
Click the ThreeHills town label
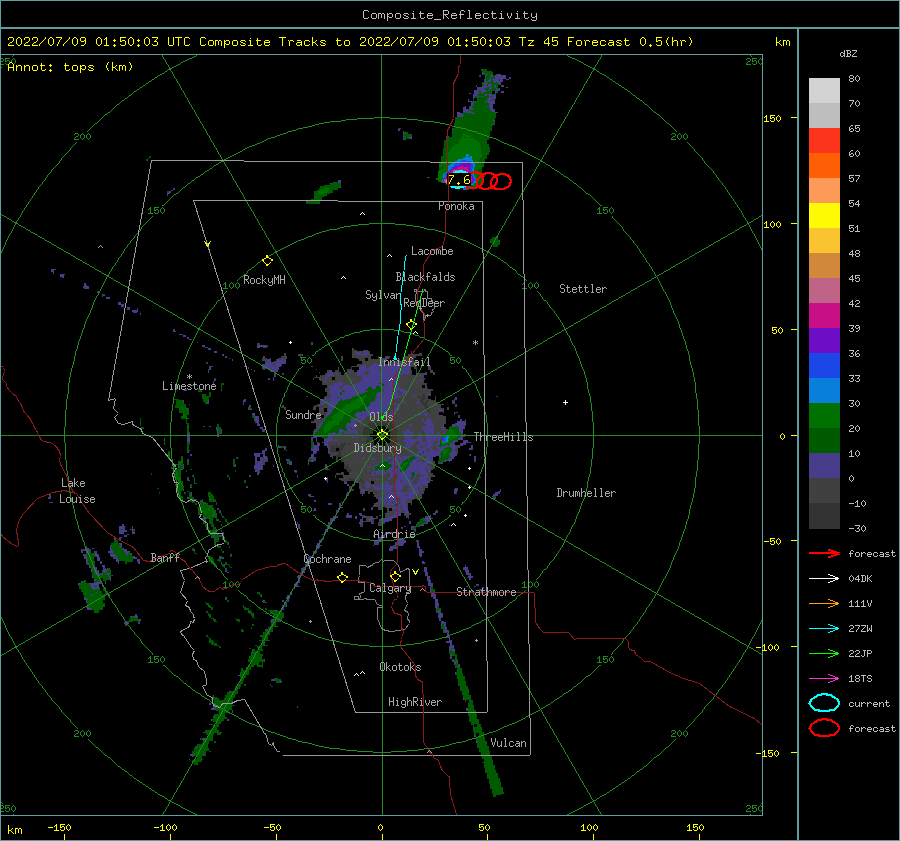pyautogui.click(x=503, y=437)
